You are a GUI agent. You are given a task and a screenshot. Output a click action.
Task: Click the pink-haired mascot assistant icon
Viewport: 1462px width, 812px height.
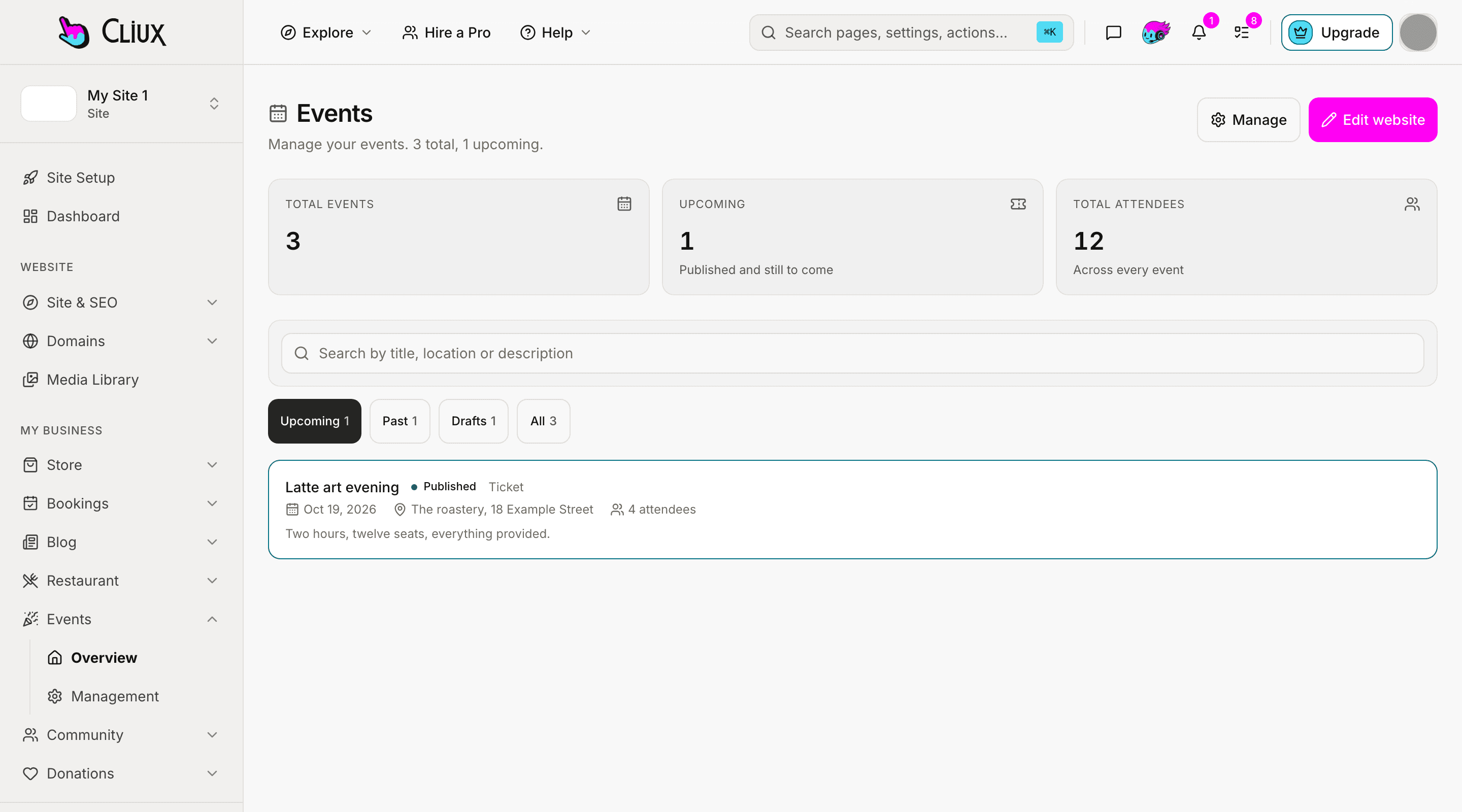click(x=1155, y=32)
